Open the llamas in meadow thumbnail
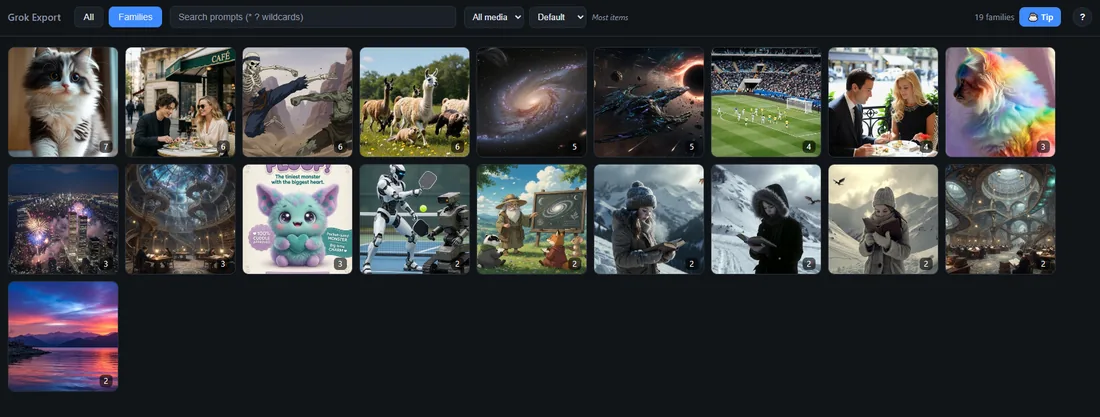This screenshot has height=417, width=1100. tap(415, 102)
